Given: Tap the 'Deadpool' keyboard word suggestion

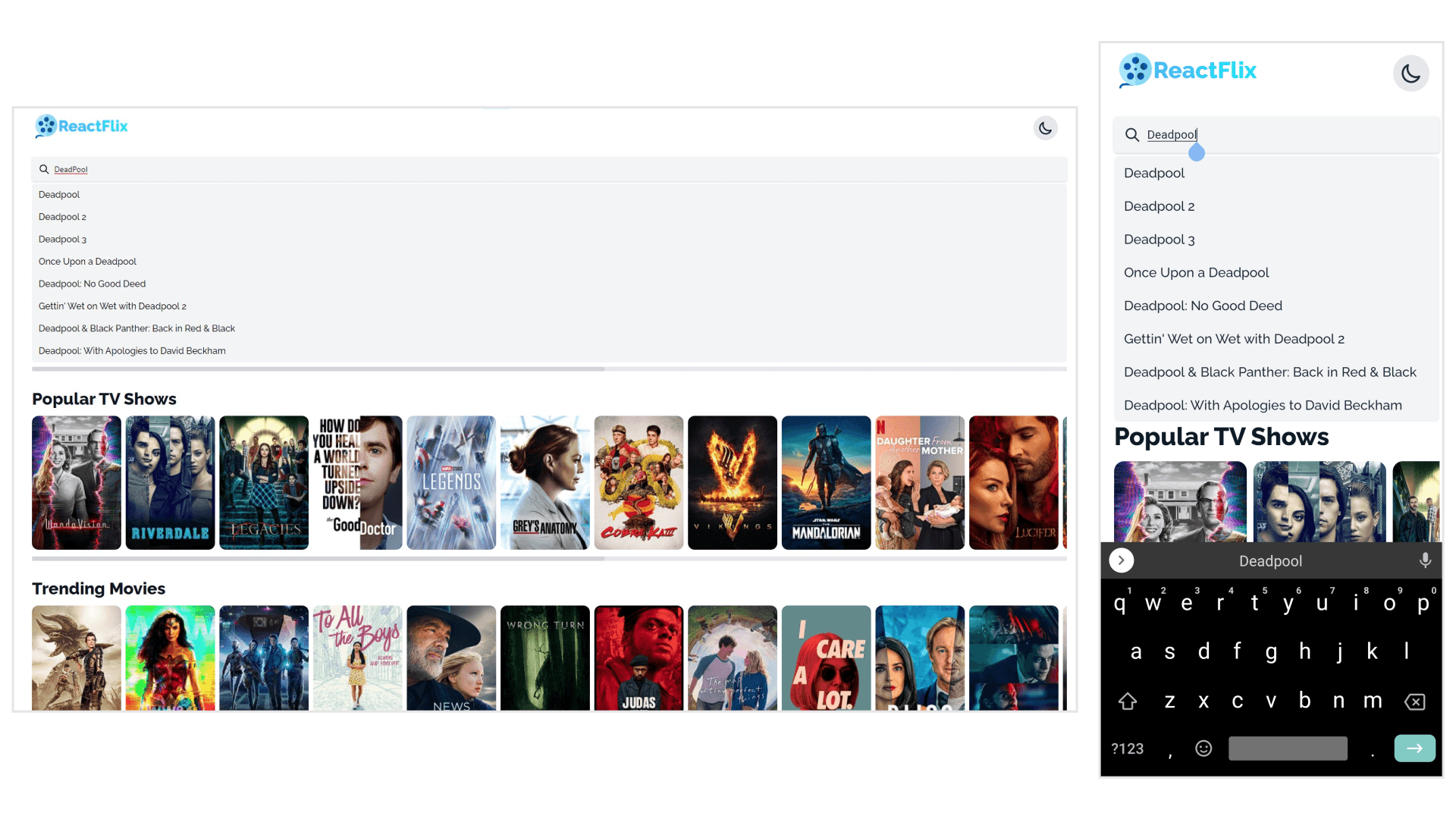Looking at the screenshot, I should tap(1270, 561).
